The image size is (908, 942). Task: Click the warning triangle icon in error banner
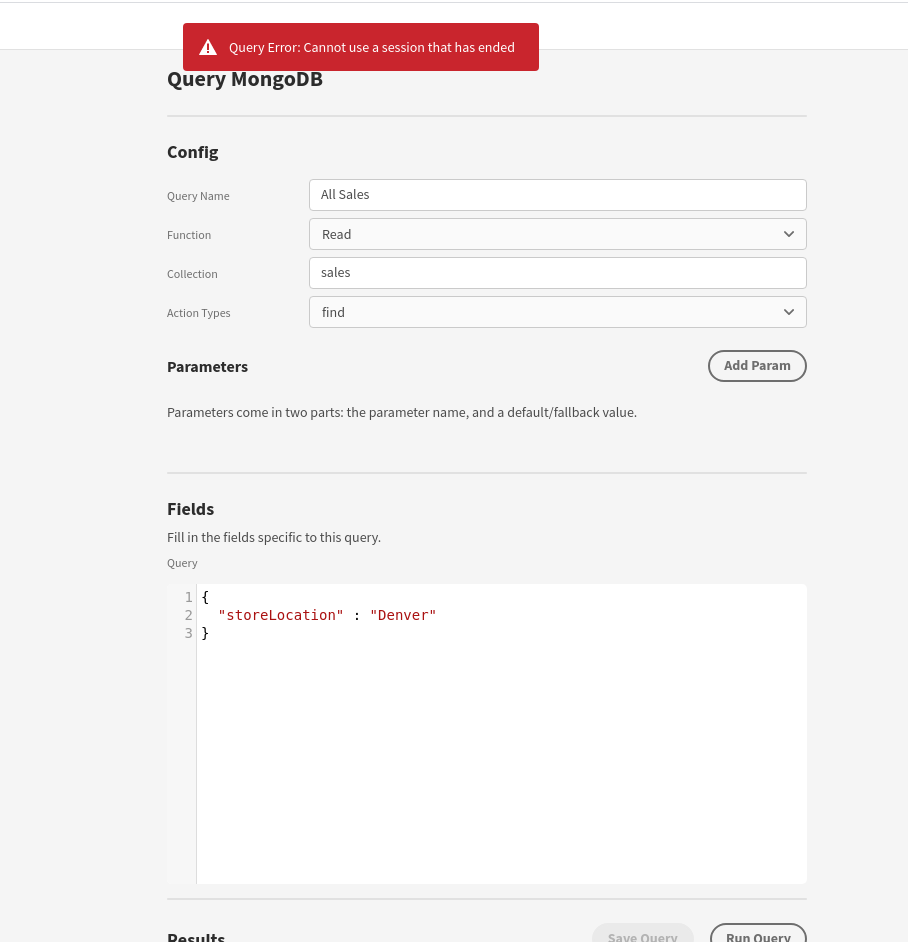click(x=208, y=47)
